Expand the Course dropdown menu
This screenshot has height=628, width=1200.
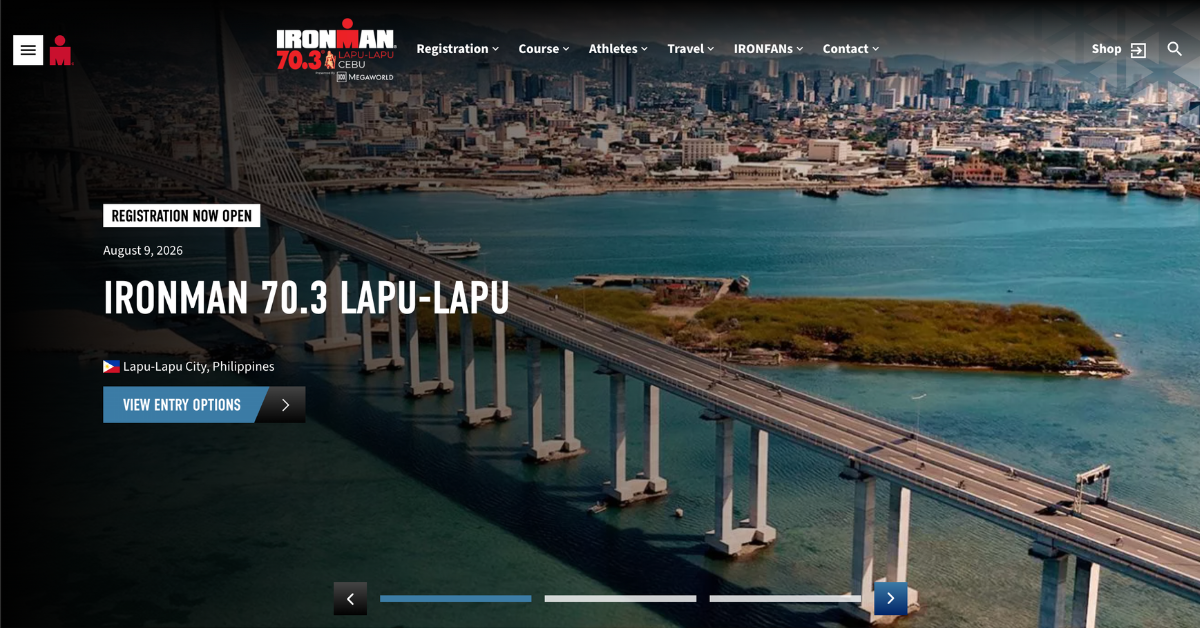pyautogui.click(x=543, y=49)
